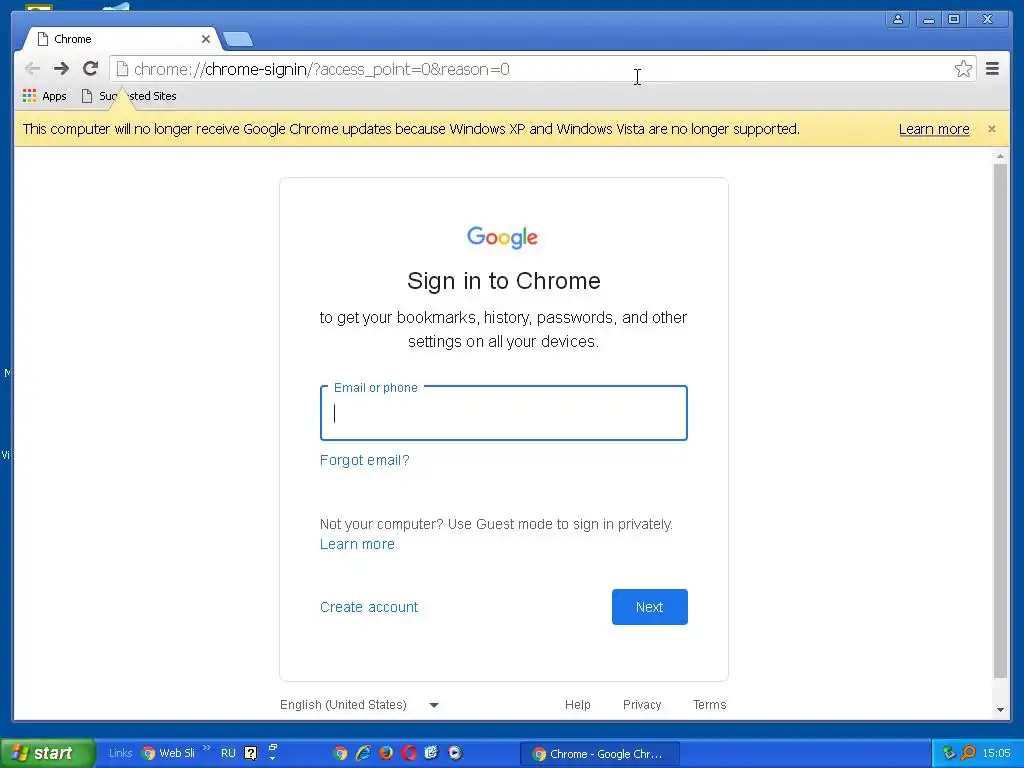Open the Windows start menu

click(47, 754)
